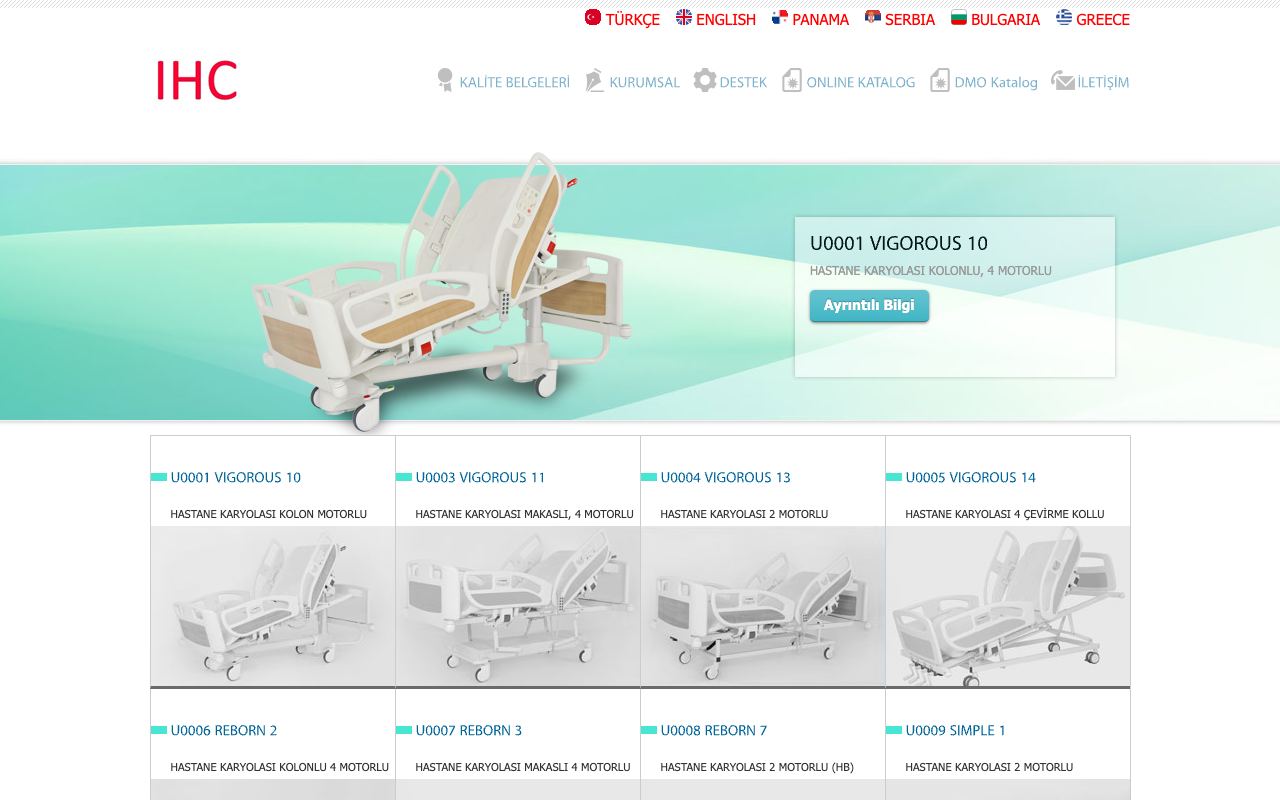The image size is (1280, 800).
Task: Click the Serbia flag icon
Action: click(x=873, y=17)
